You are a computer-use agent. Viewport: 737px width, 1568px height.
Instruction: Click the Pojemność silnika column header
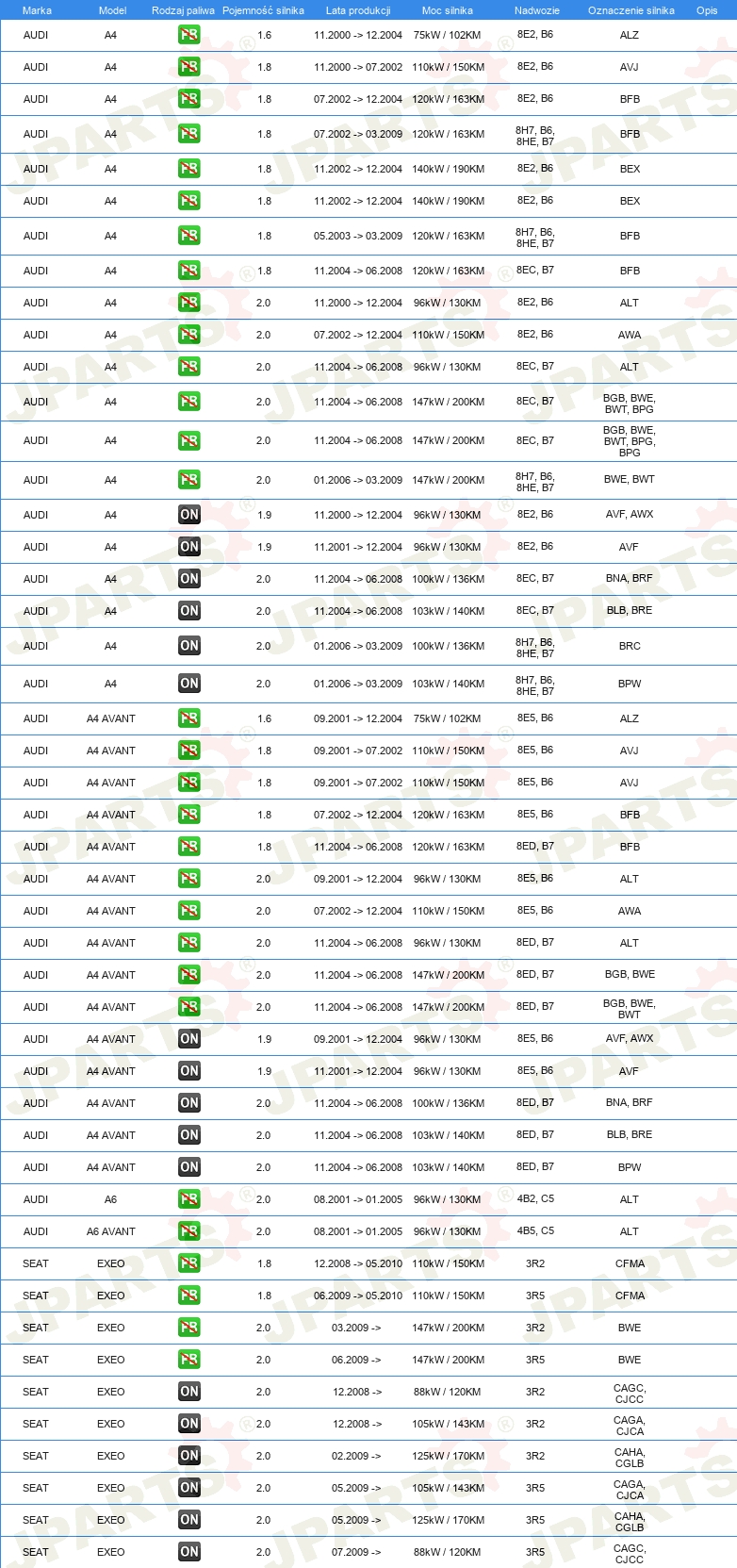tap(263, 10)
